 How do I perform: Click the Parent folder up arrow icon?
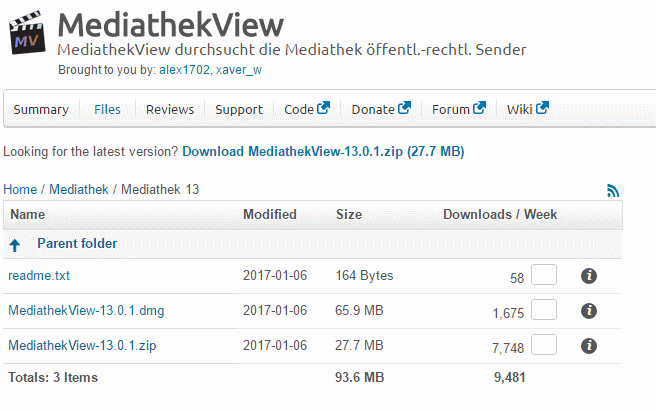tap(15, 245)
